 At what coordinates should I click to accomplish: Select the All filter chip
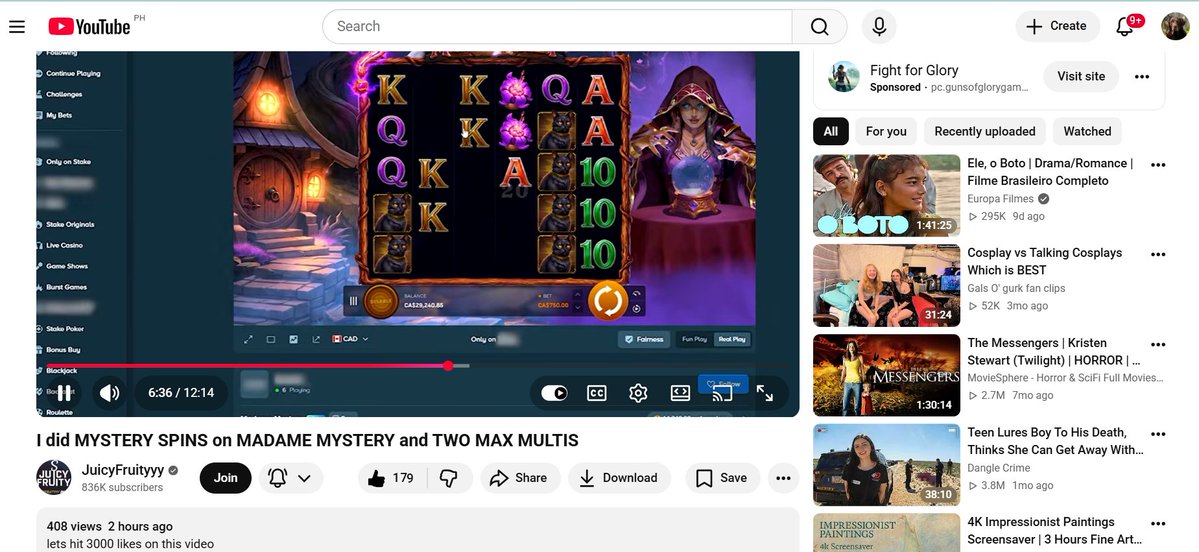[830, 132]
